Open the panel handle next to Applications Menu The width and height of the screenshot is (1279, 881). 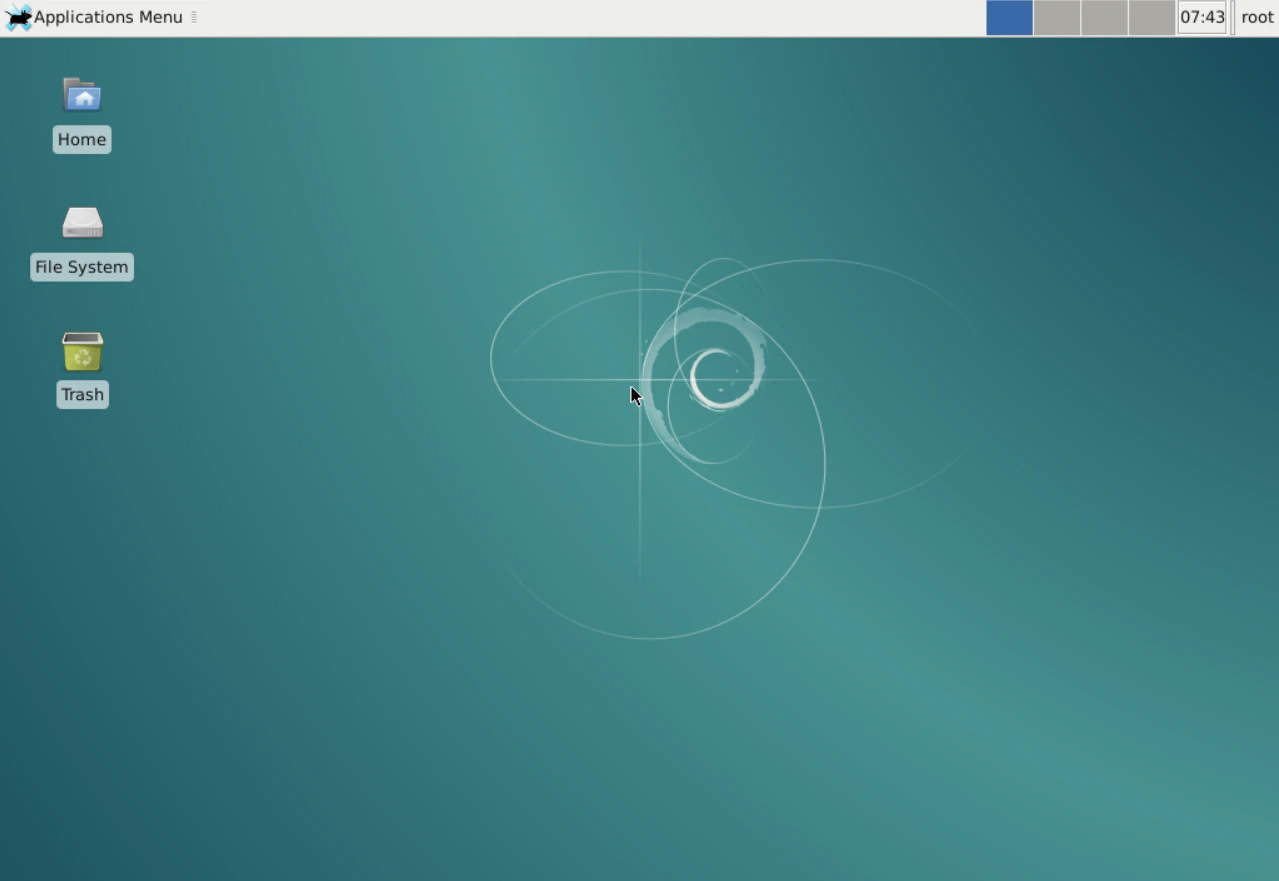pos(194,17)
